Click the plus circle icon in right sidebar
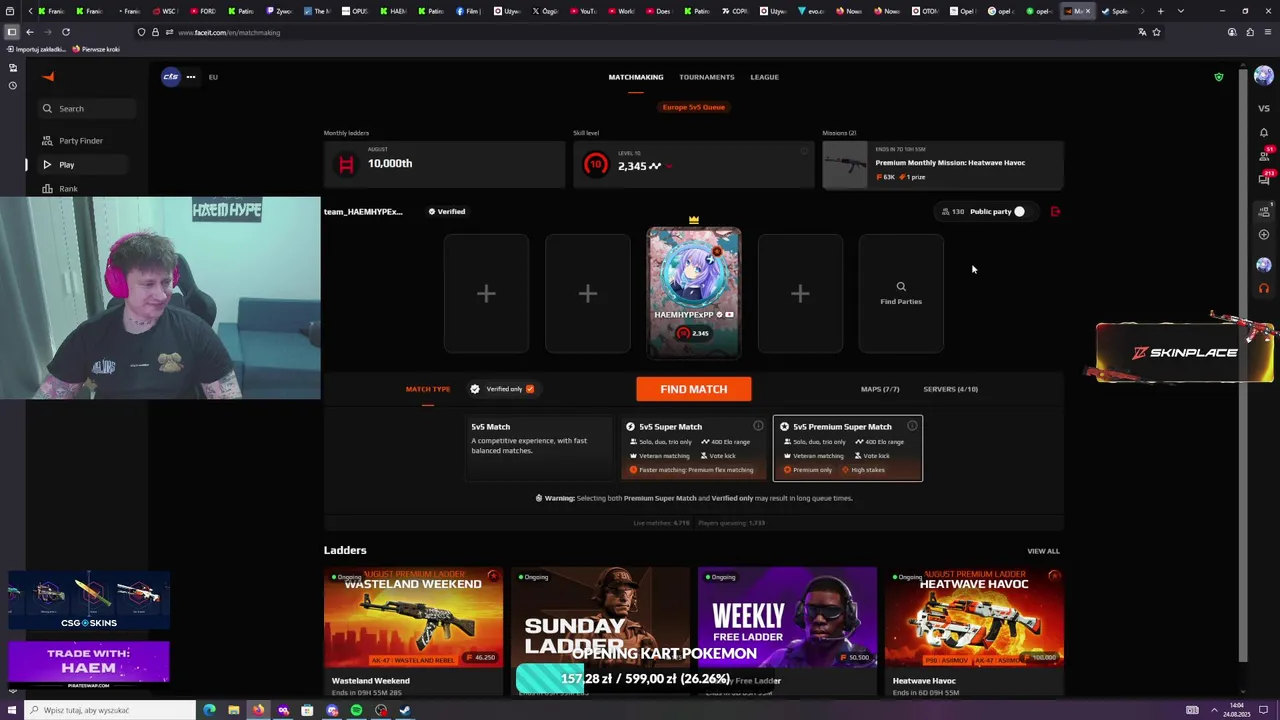The width and height of the screenshot is (1280, 720). [x=1264, y=235]
